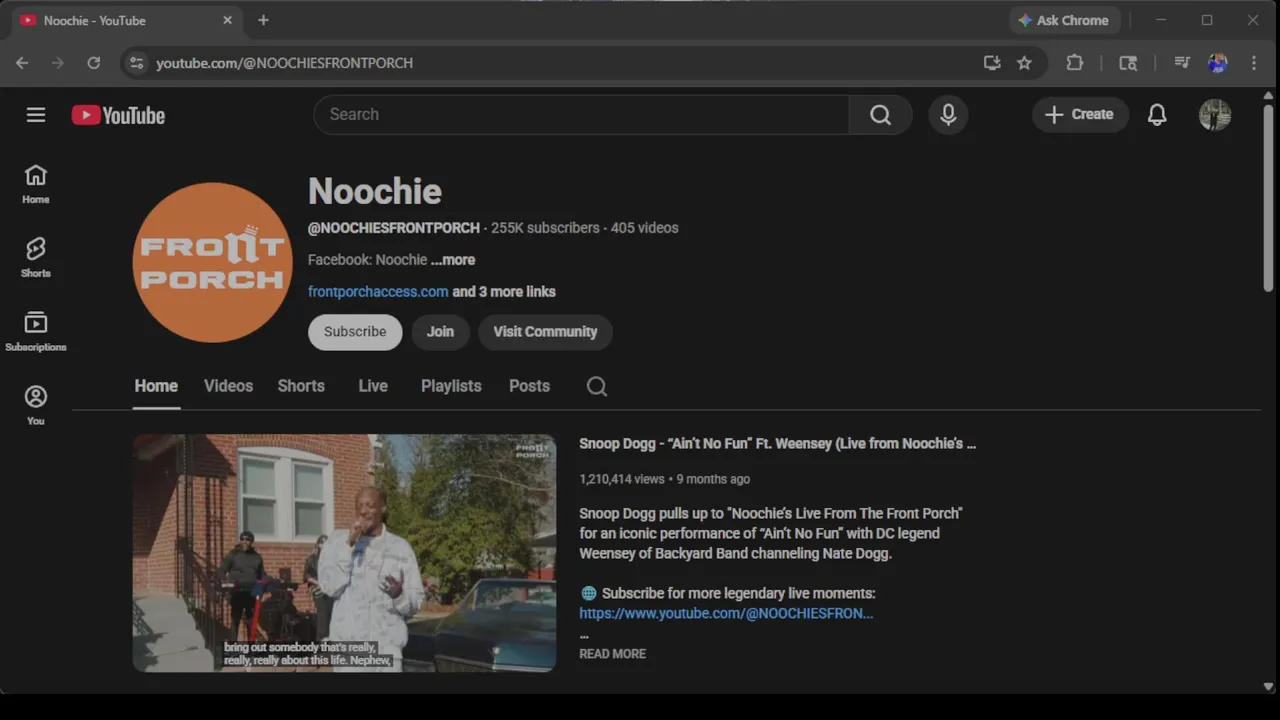Viewport: 1280px width, 720px height.
Task: Click the Front Porch channel avatar
Action: pos(212,262)
